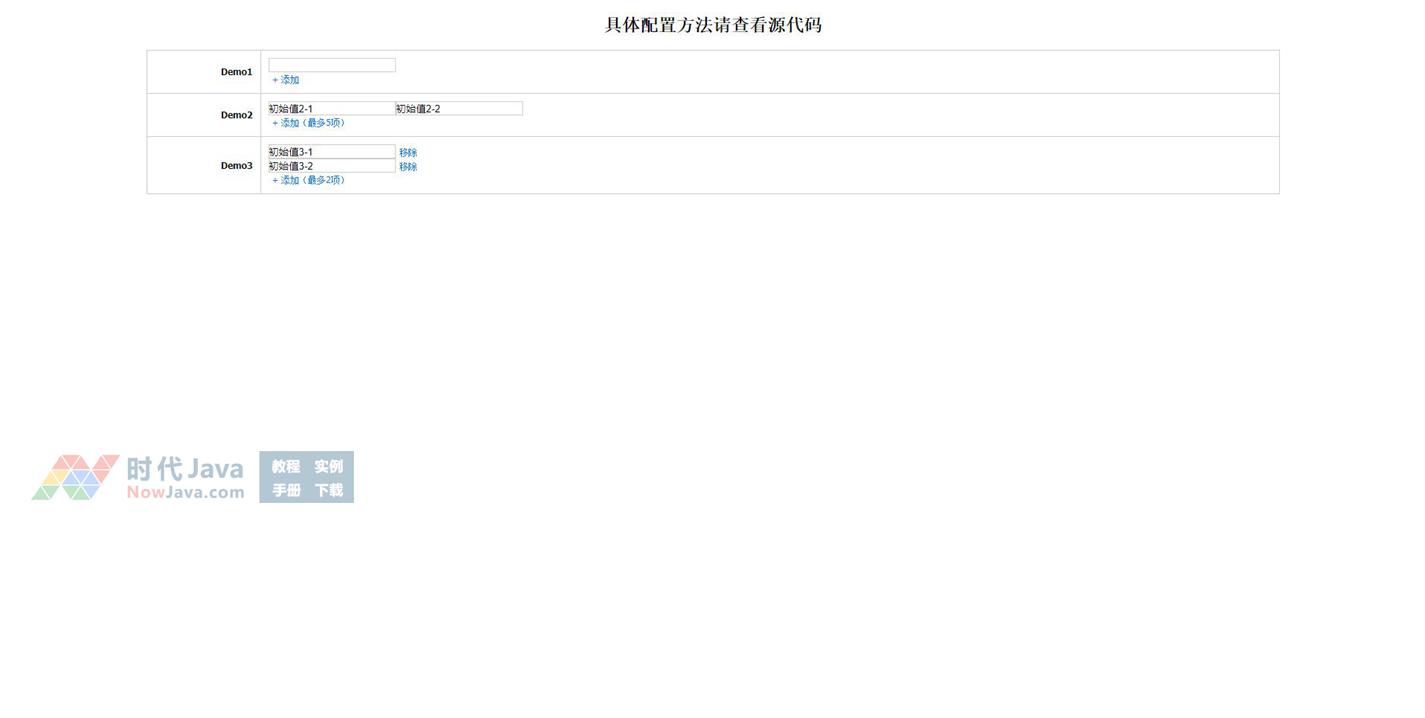
Task: Click the heading 具体配置方法请查看源代码
Action: tap(713, 25)
